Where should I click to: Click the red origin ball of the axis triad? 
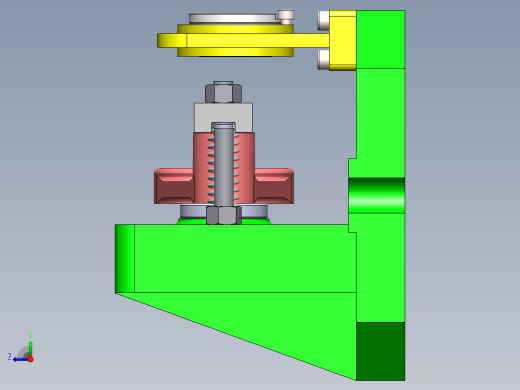[31, 359]
